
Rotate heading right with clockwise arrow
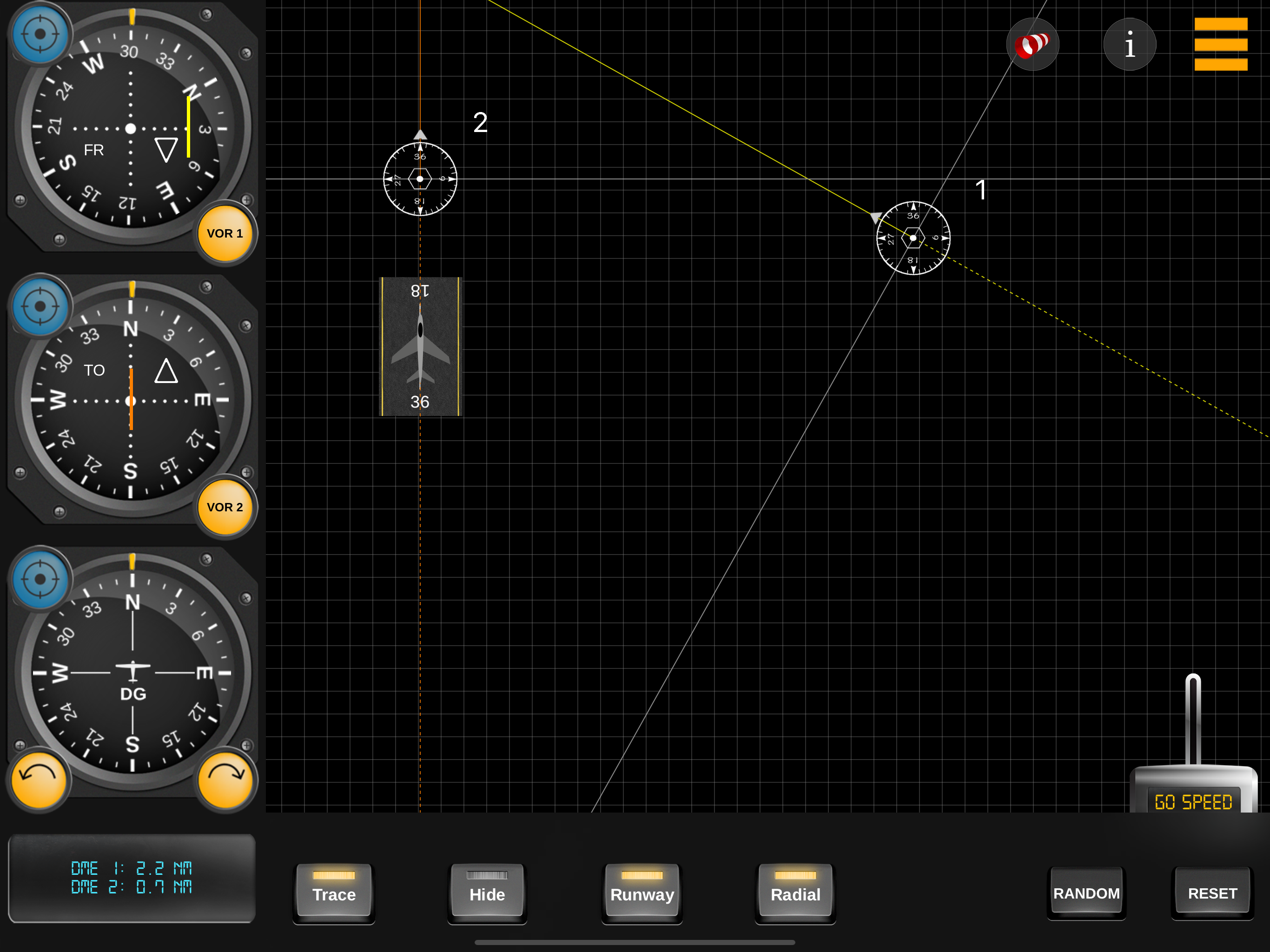click(x=225, y=779)
